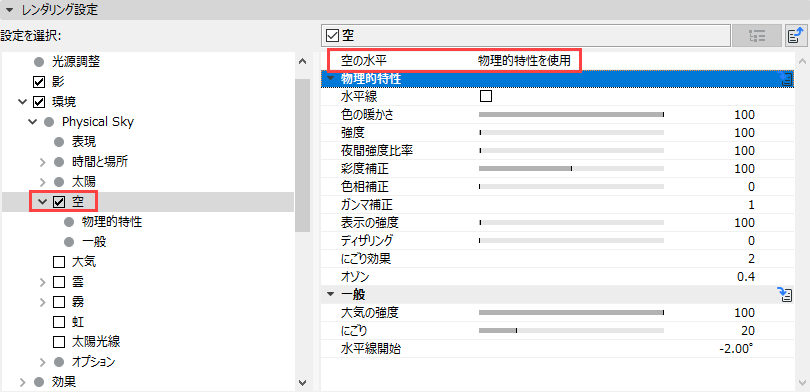The height and width of the screenshot is (392, 810).
Task: Click the 彩度補正 value 100
Action: pyautogui.click(x=744, y=168)
